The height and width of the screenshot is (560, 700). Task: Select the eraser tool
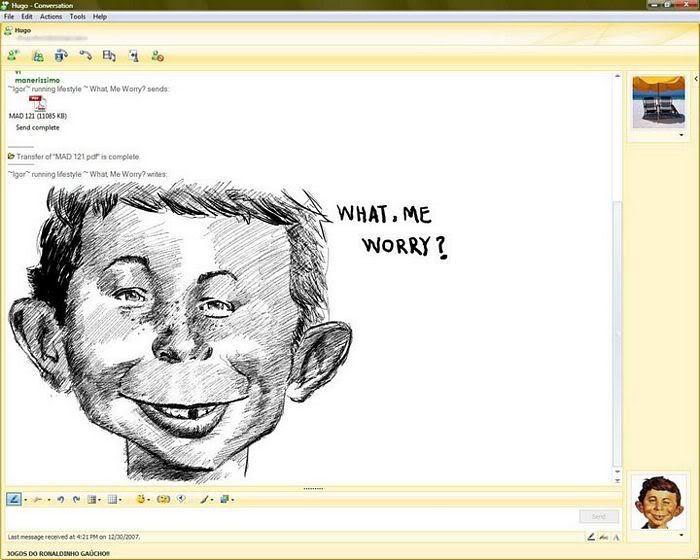tap(38, 499)
